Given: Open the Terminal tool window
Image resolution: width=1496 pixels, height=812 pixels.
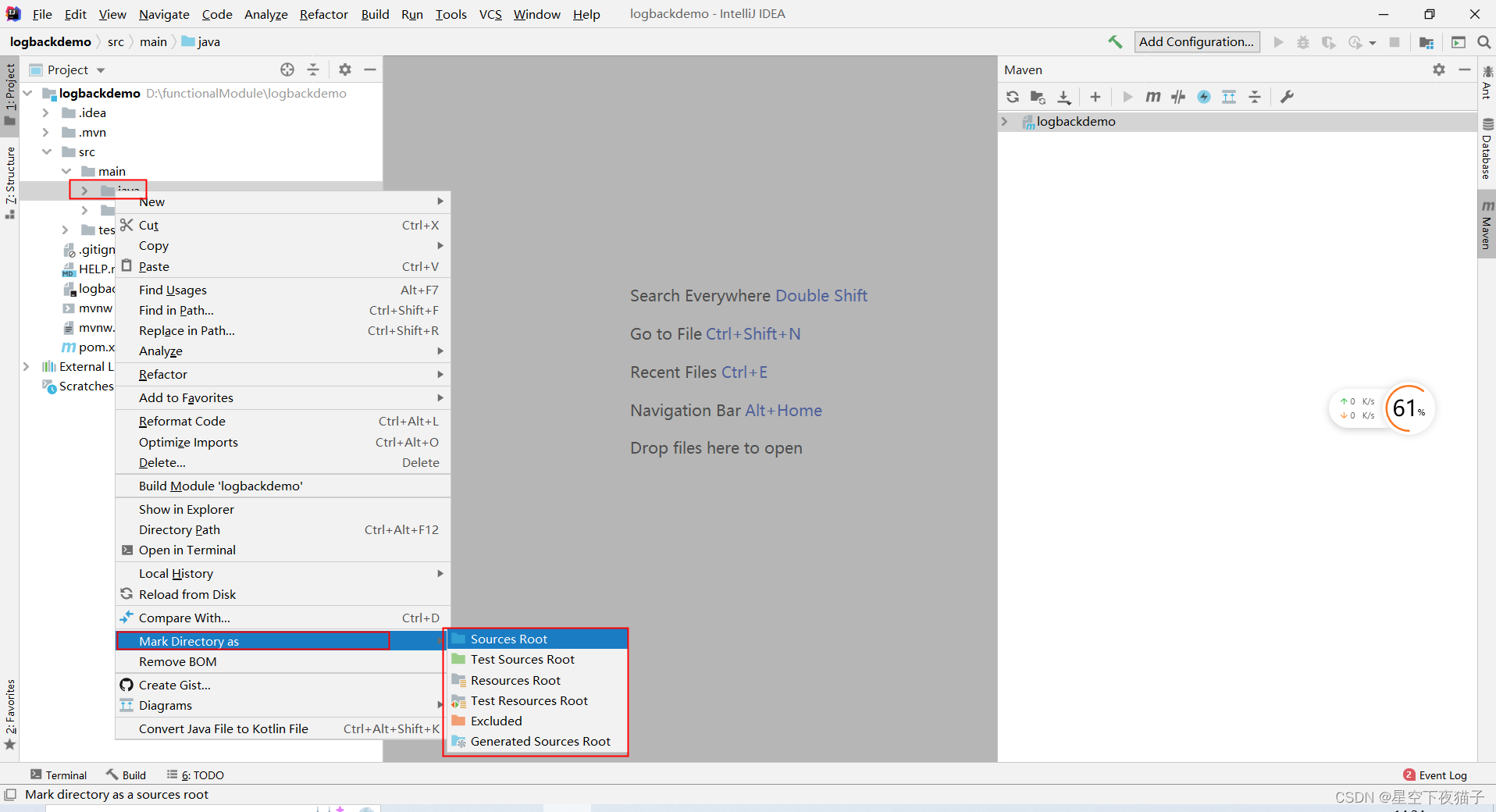Looking at the screenshot, I should point(59,775).
